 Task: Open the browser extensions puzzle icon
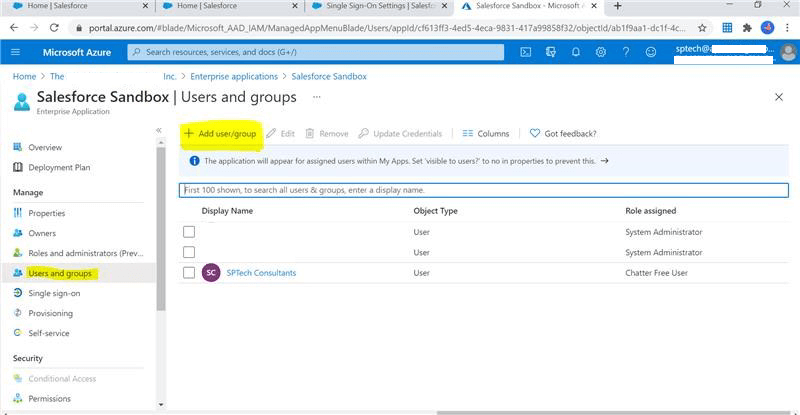coord(747,28)
